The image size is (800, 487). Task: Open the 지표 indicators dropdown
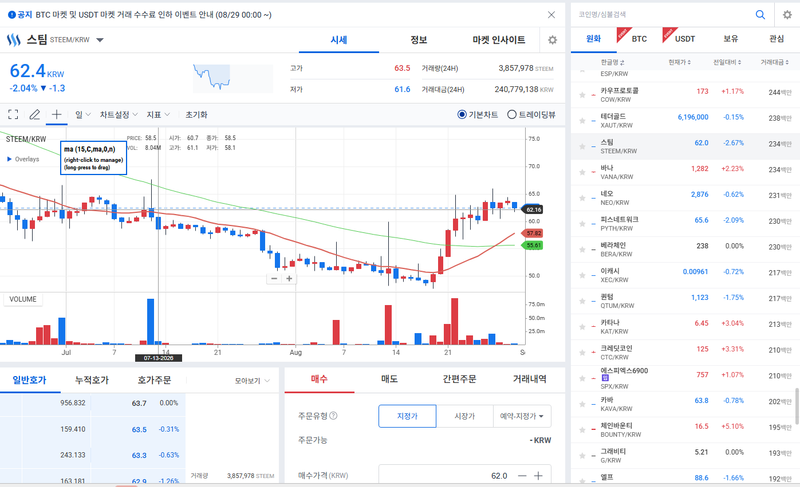[158, 115]
